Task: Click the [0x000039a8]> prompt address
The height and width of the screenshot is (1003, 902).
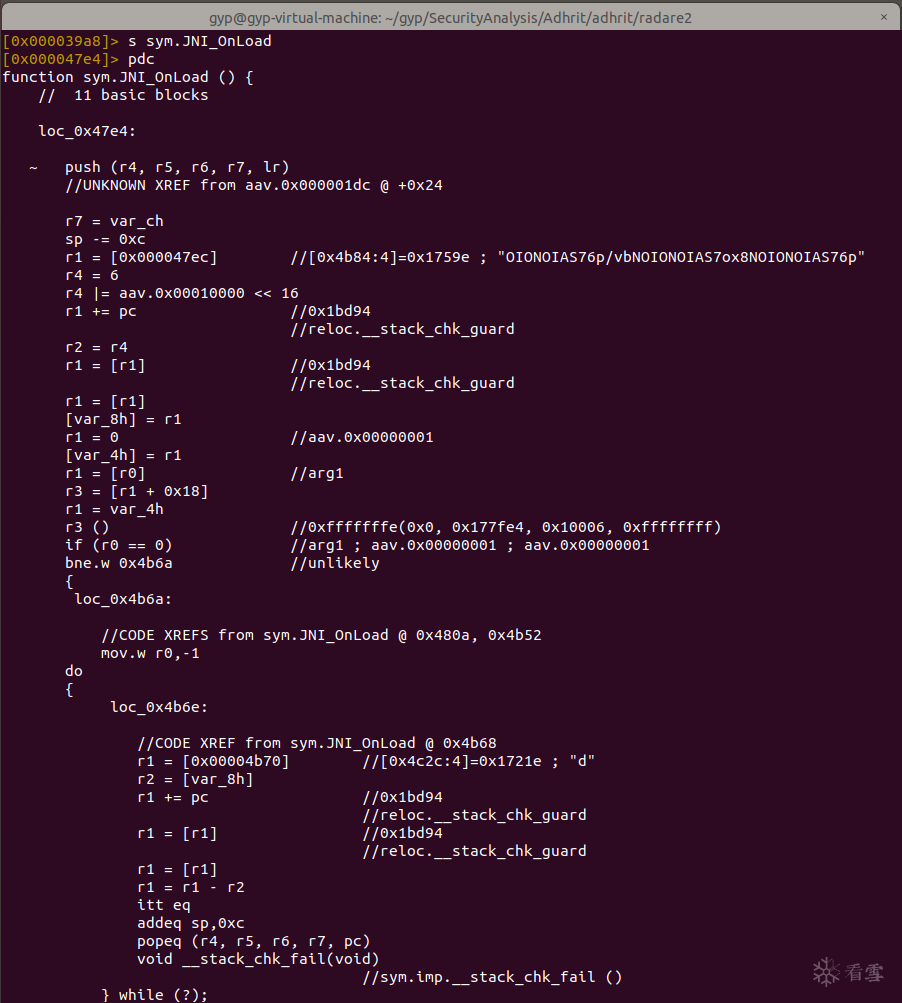Action: [x=58, y=41]
